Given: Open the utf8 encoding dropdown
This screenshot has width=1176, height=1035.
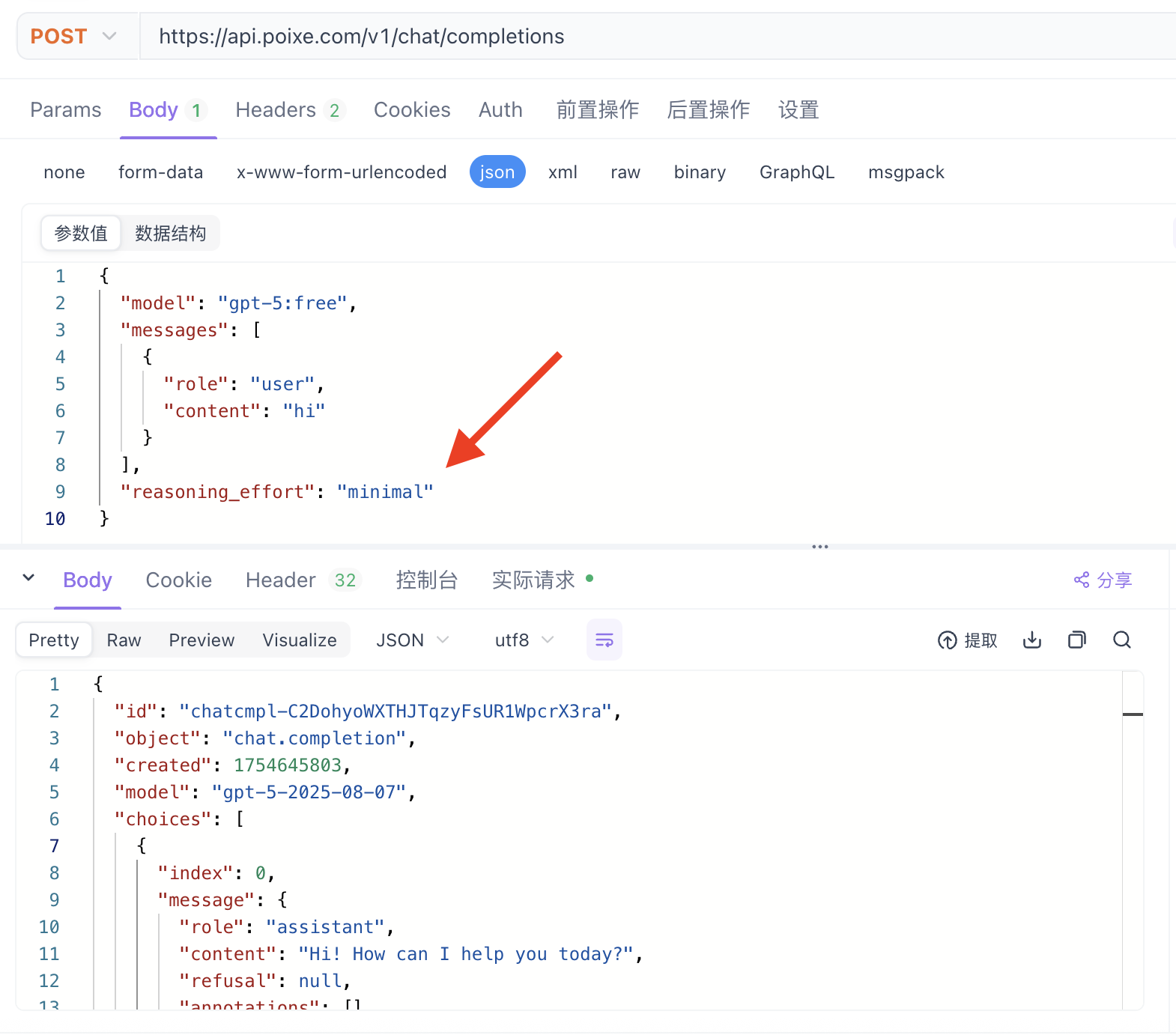Looking at the screenshot, I should tap(524, 640).
